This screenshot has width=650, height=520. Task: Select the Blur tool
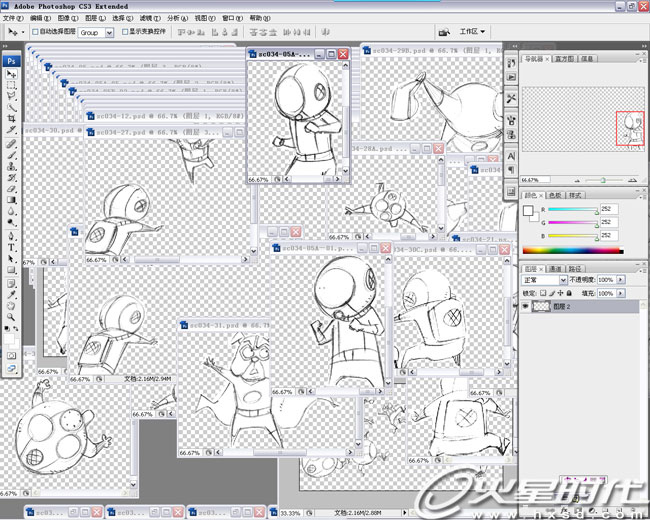point(11,211)
